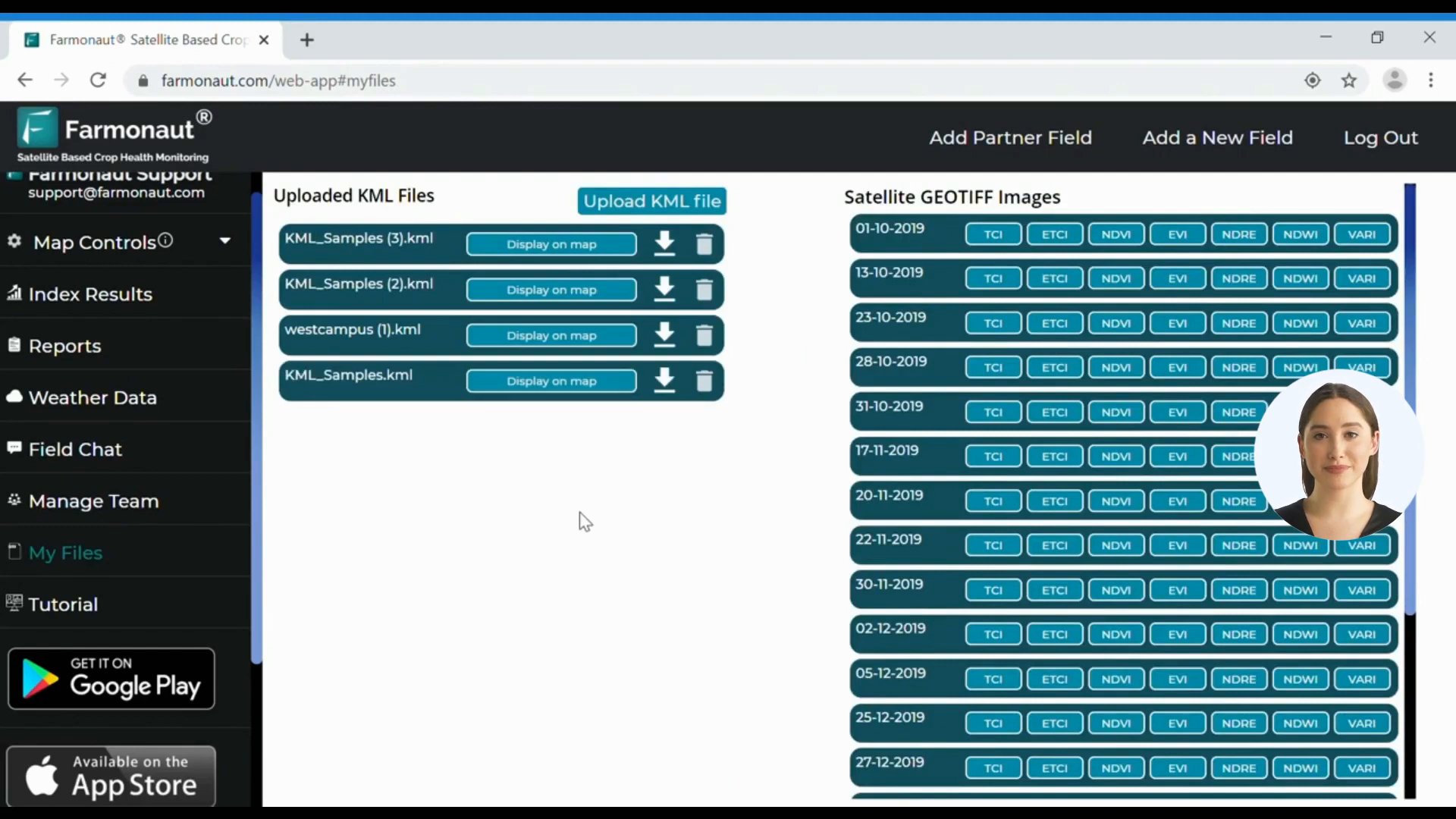This screenshot has height=819, width=1456.
Task: Open VARI image for 27-12-2019
Action: click(x=1361, y=768)
